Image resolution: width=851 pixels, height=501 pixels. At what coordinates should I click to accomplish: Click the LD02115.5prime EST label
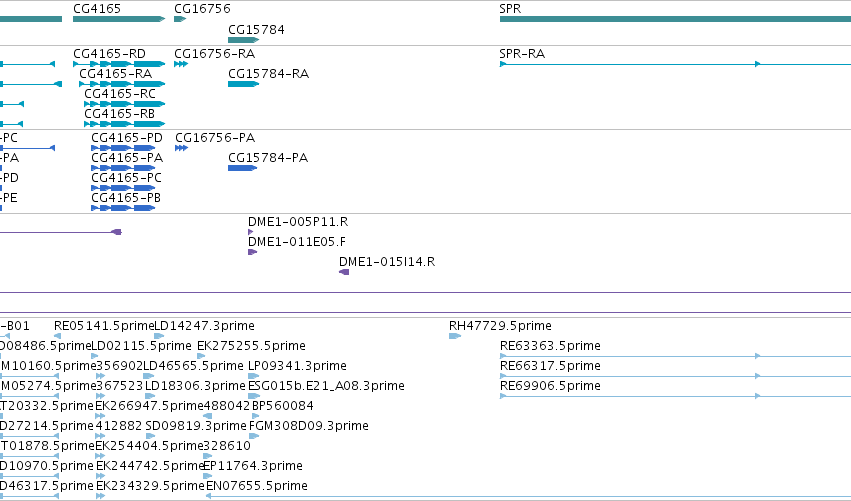point(142,346)
